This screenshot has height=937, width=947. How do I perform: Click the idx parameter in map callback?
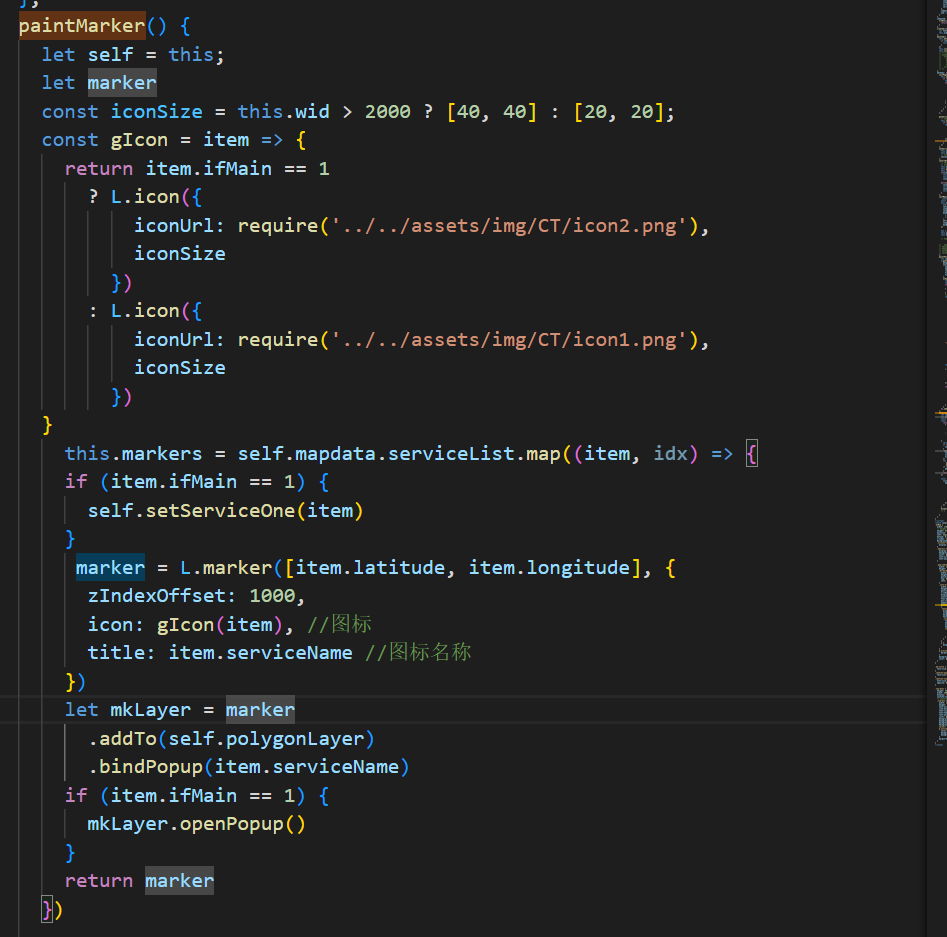pos(671,453)
